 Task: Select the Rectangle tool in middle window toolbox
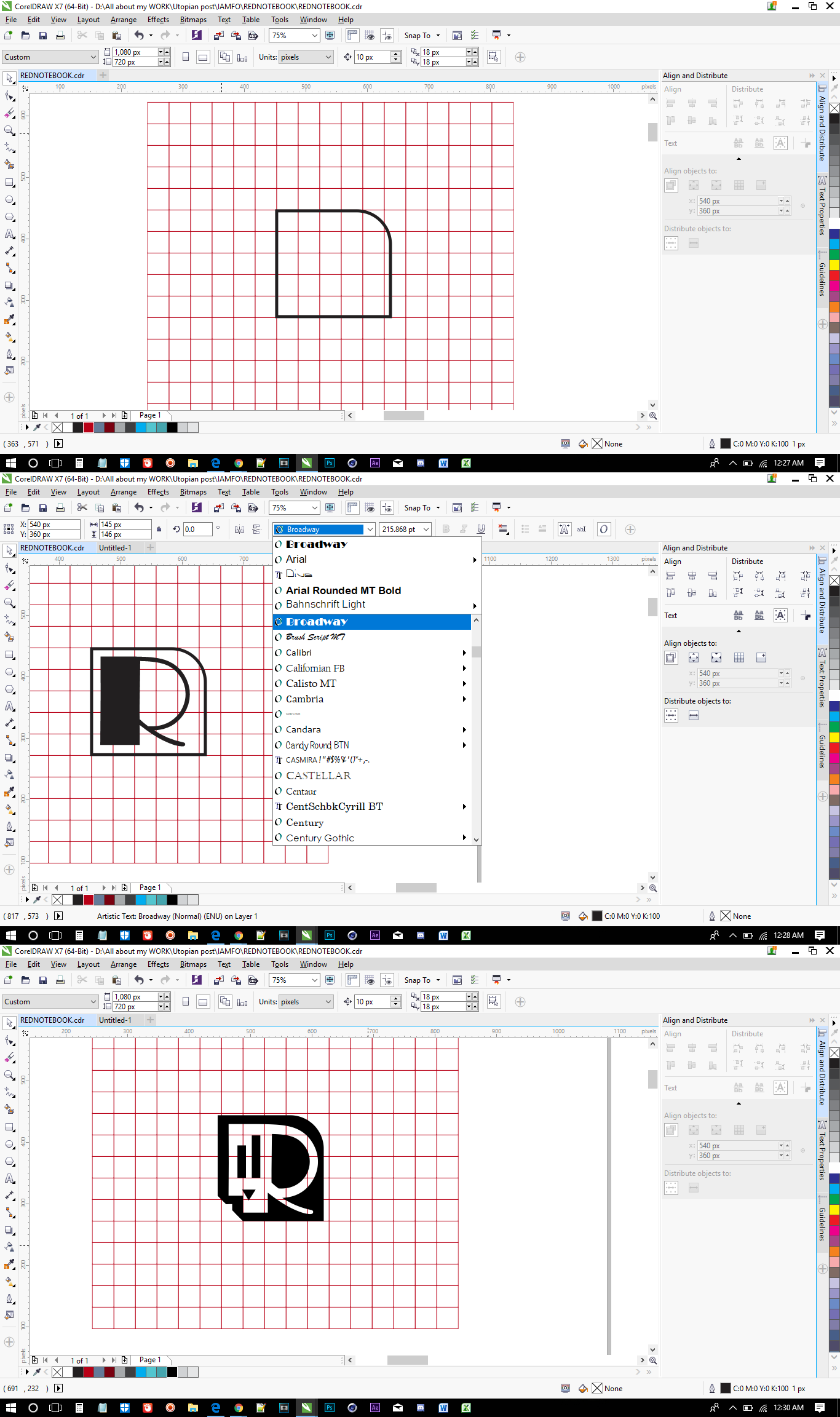pos(10,654)
